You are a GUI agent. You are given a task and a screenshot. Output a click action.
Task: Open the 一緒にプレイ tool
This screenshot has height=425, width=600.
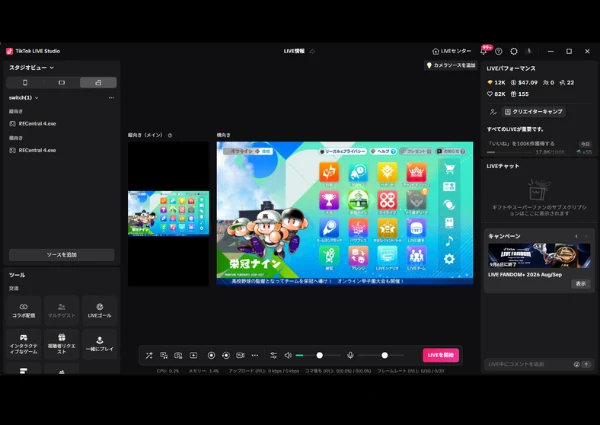pyautogui.click(x=99, y=344)
